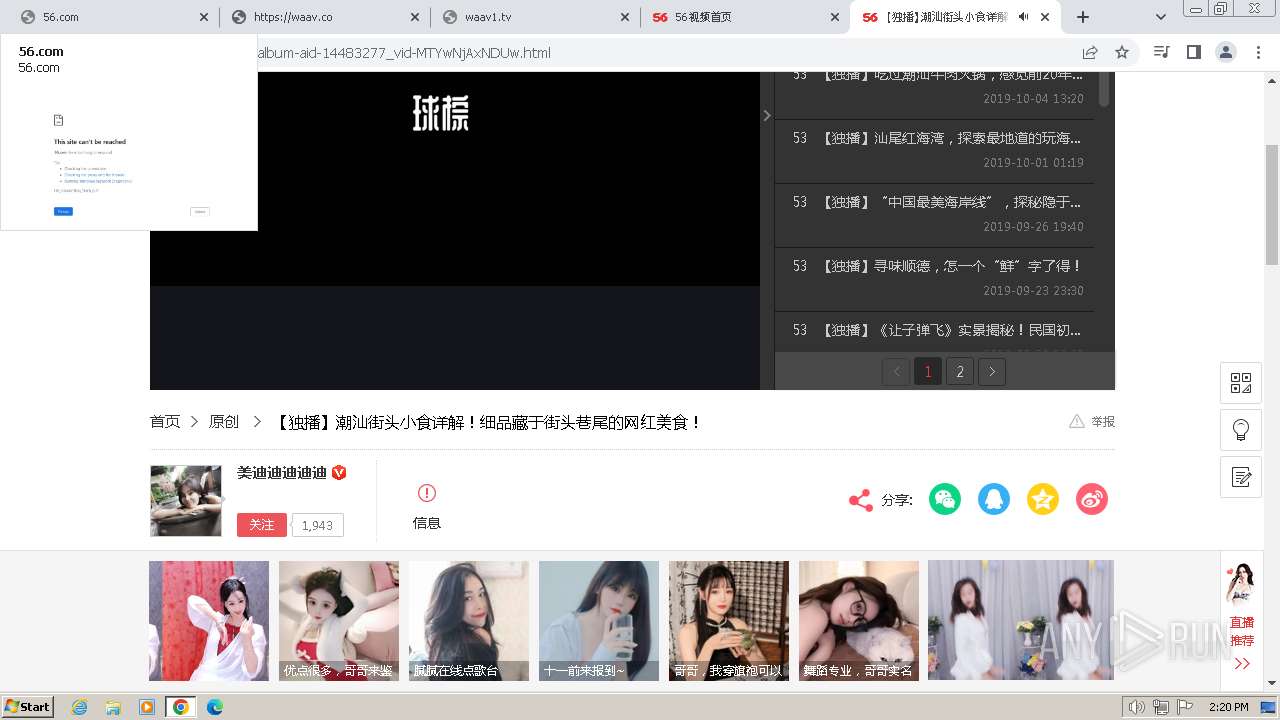Viewport: 1280px width, 720px height.
Task: Go to previous playlist page arrow
Action: pos(896,372)
